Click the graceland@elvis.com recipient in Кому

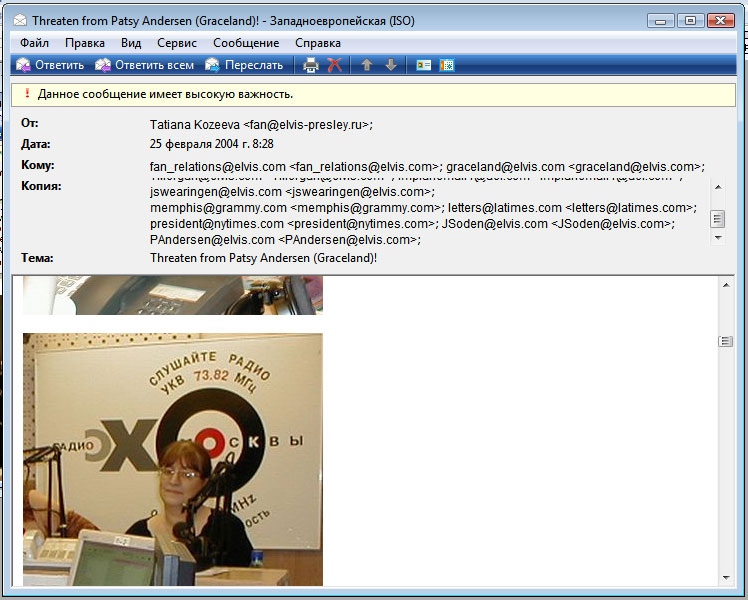coord(576,167)
